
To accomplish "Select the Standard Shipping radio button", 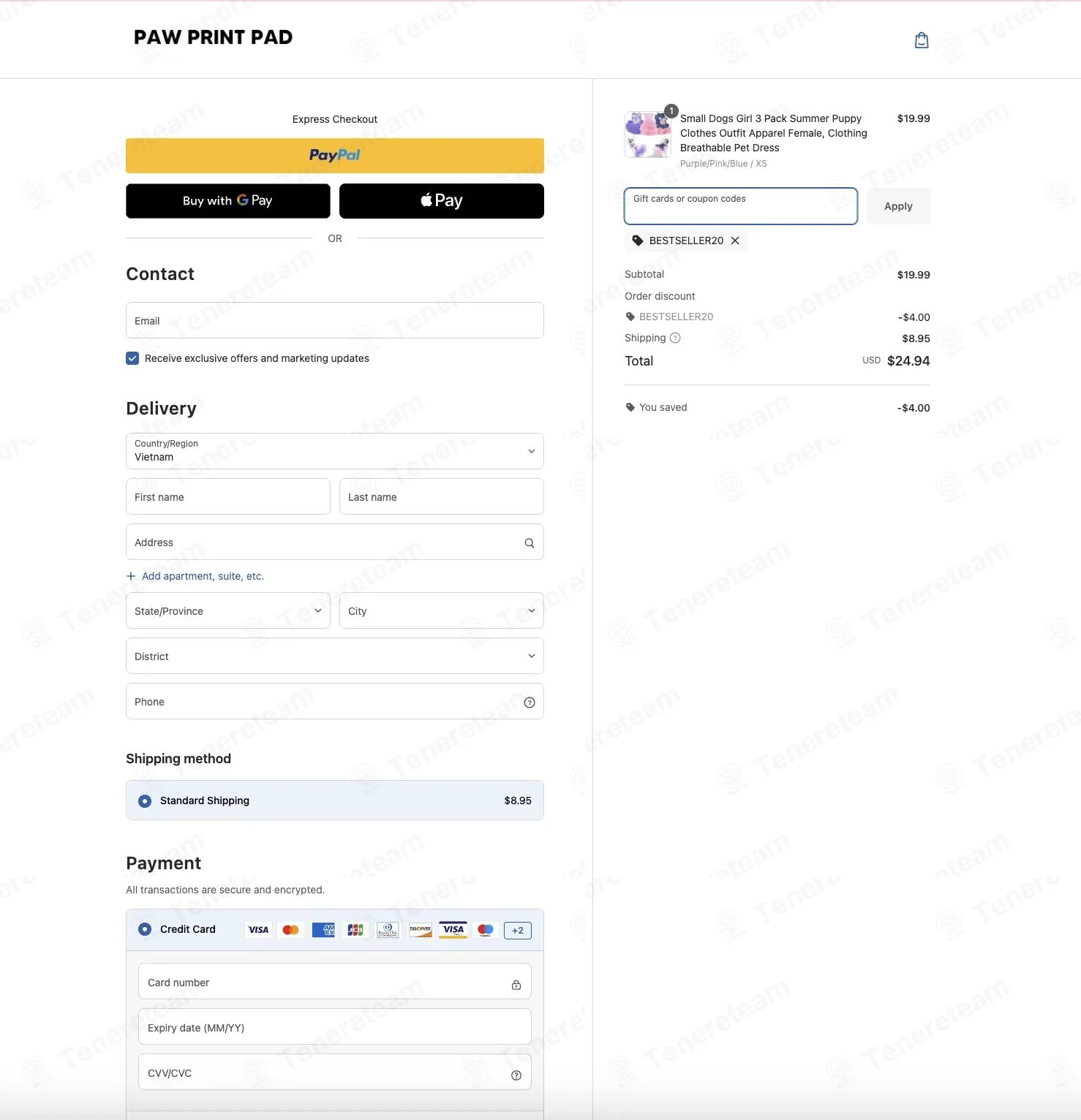I will coord(145,801).
